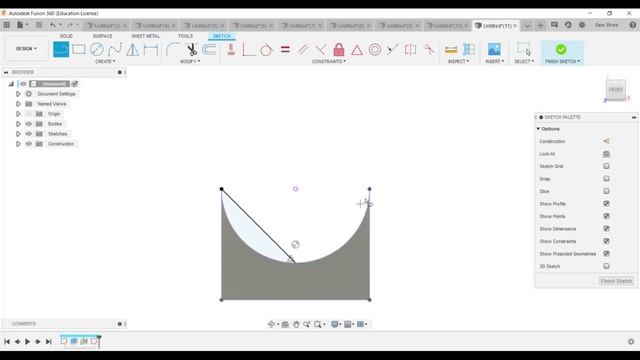The width and height of the screenshot is (640, 360).
Task: Click the Front face of ViewCube
Action: [616, 89]
